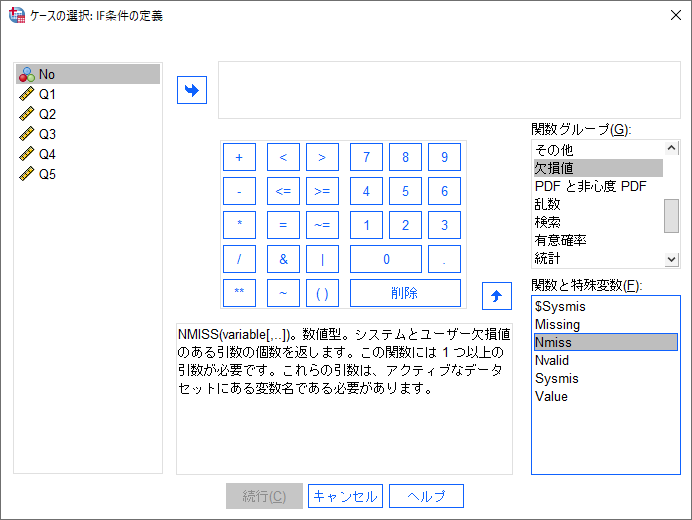Select 欠損値 in function groups
This screenshot has width=692, height=520.
[x=598, y=168]
